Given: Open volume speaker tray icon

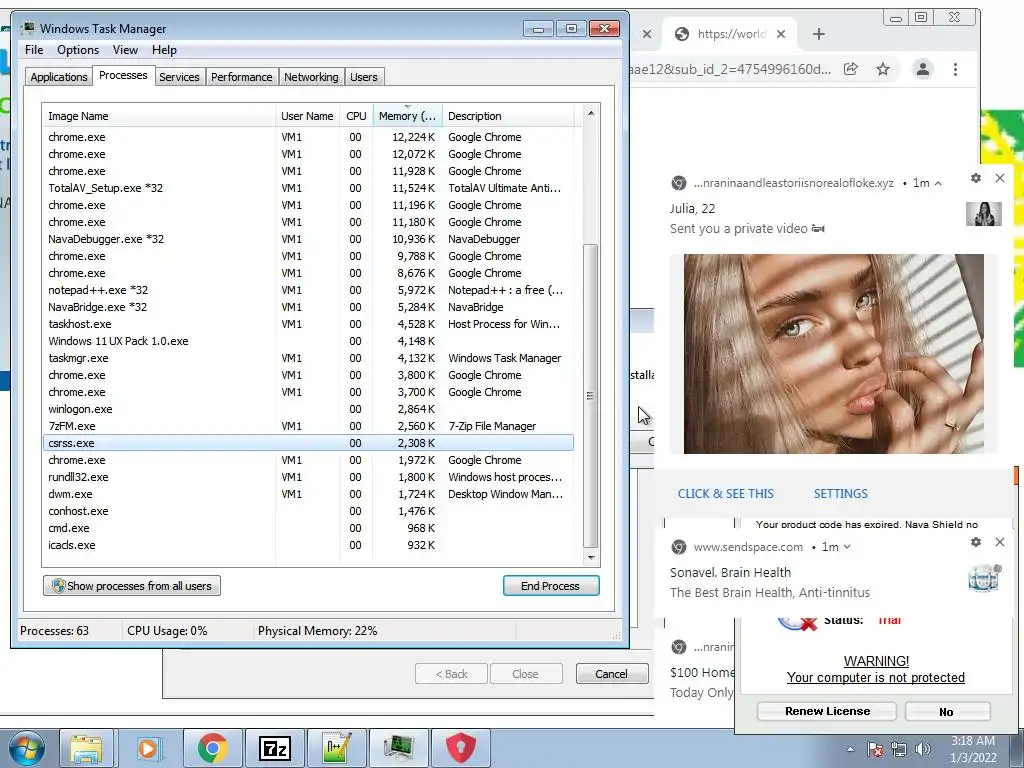Looking at the screenshot, I should coord(923,749).
